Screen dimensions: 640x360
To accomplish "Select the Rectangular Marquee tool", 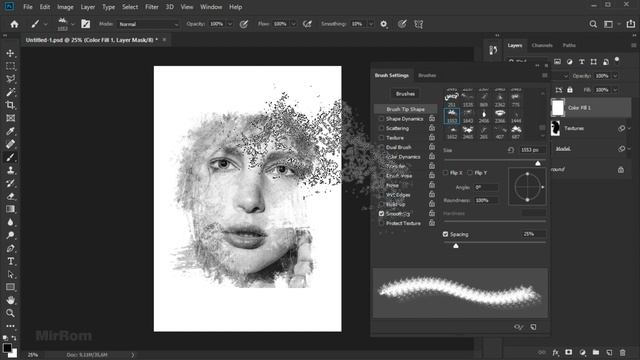I will pos(10,66).
